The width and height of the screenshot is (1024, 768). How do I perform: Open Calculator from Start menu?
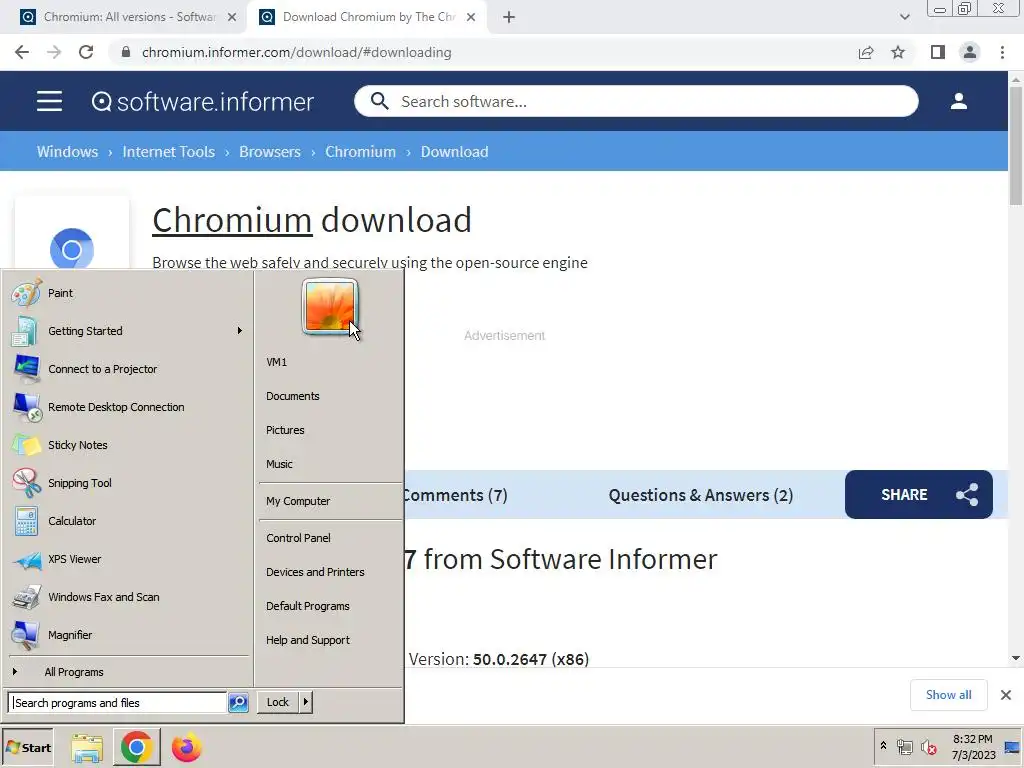click(72, 520)
